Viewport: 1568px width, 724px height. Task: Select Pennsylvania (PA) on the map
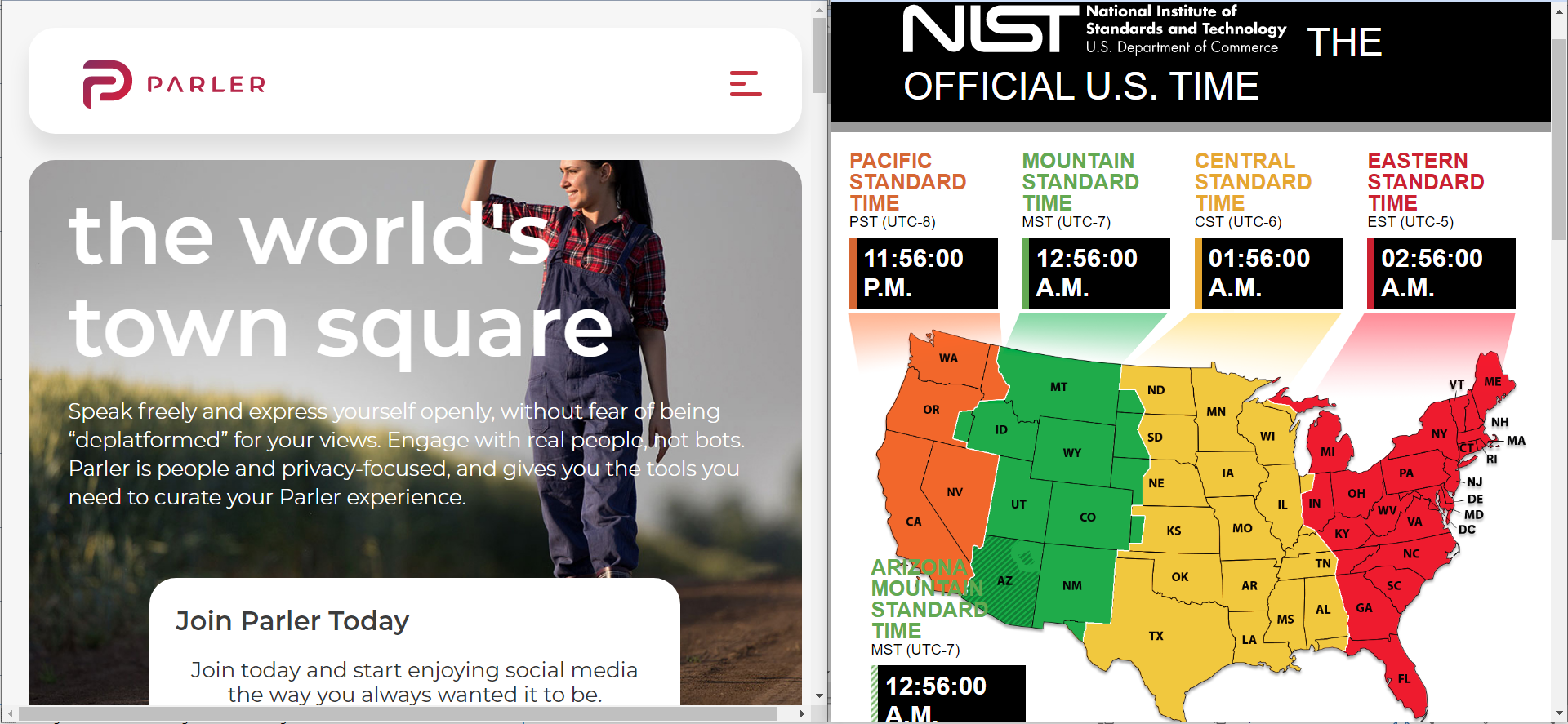coord(1406,473)
